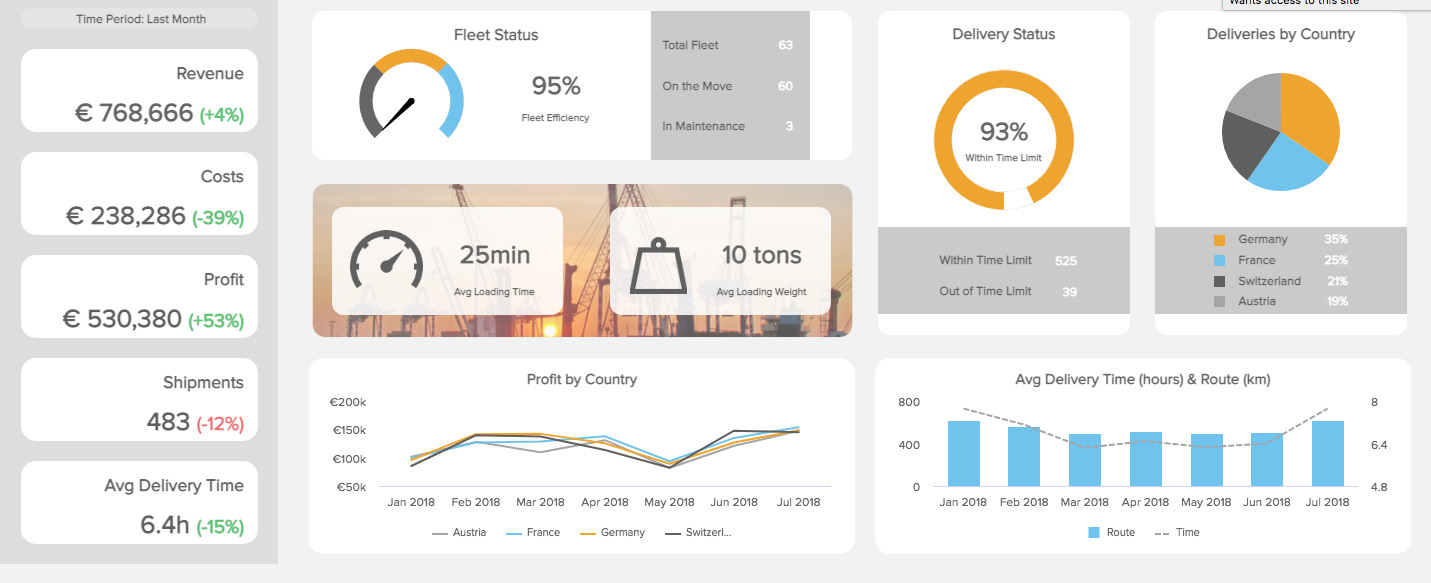The image size is (1431, 583).
Task: Click the Fleet Status panel title
Action: pyautogui.click(x=496, y=35)
